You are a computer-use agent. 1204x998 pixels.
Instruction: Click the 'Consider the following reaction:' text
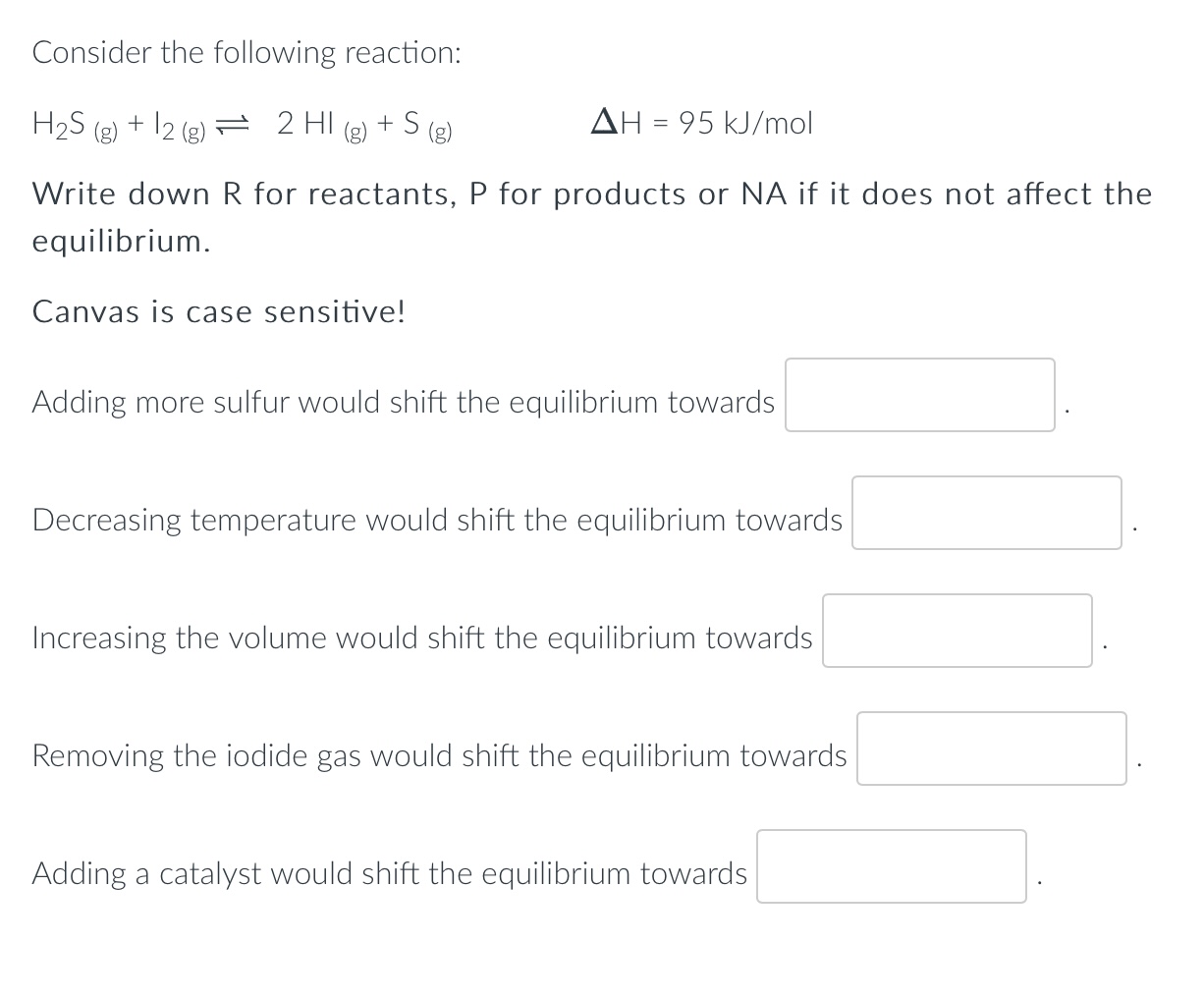tap(246, 52)
